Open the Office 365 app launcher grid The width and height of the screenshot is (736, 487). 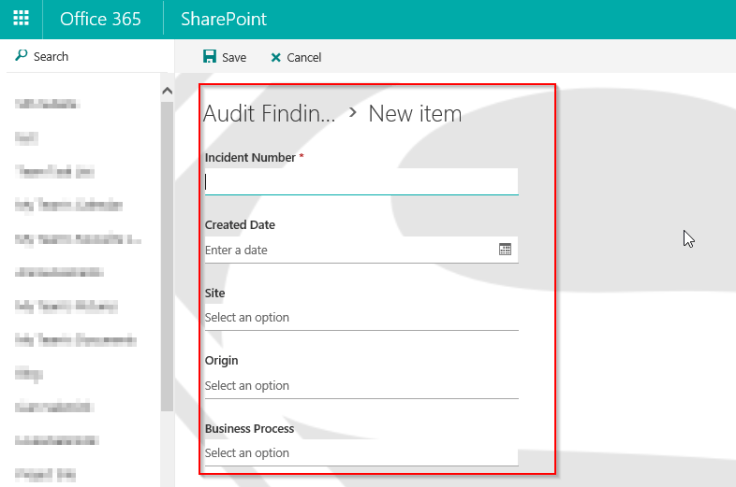point(21,19)
